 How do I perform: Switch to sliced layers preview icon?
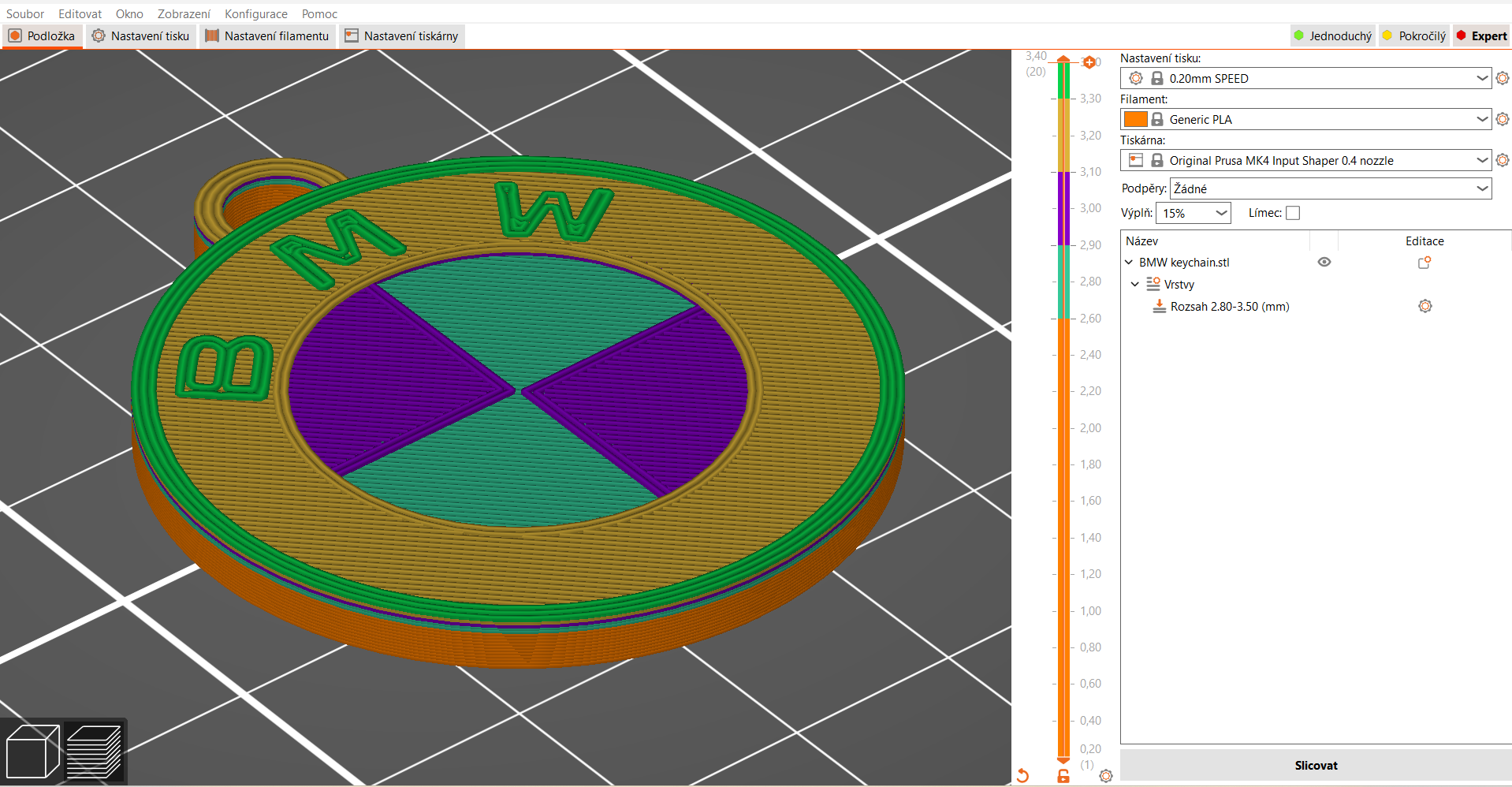(94, 751)
